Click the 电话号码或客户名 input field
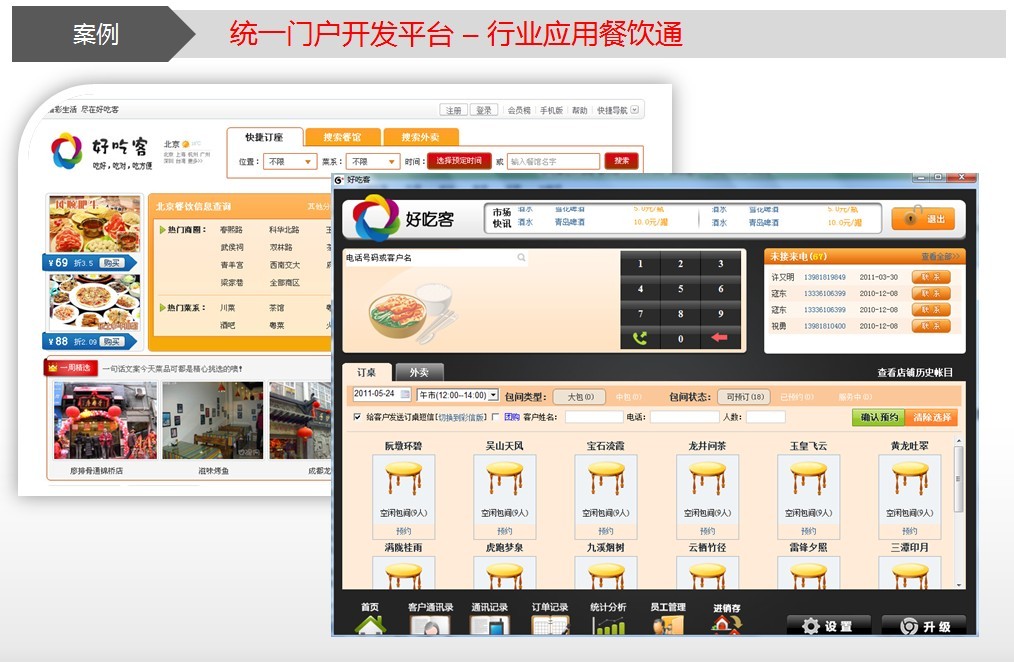Screen dimensions: 1014x662 pos(436,258)
